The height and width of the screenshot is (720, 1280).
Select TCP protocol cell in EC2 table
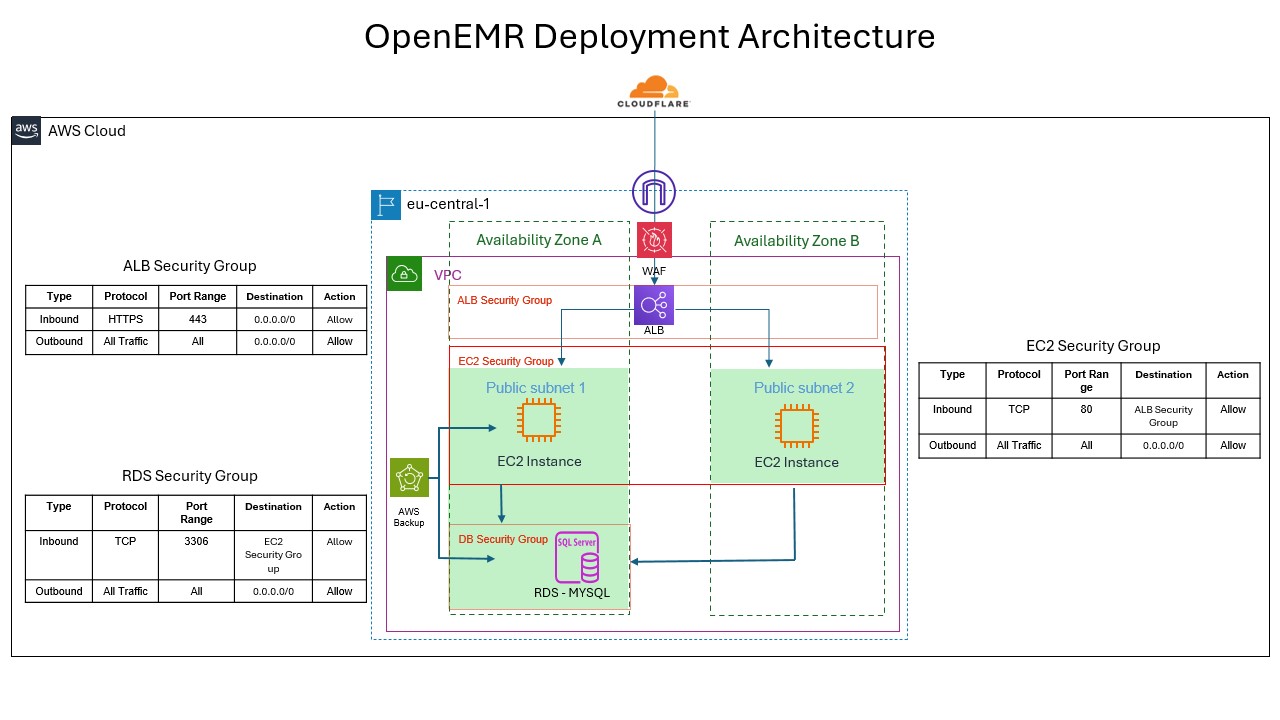[x=1019, y=416]
